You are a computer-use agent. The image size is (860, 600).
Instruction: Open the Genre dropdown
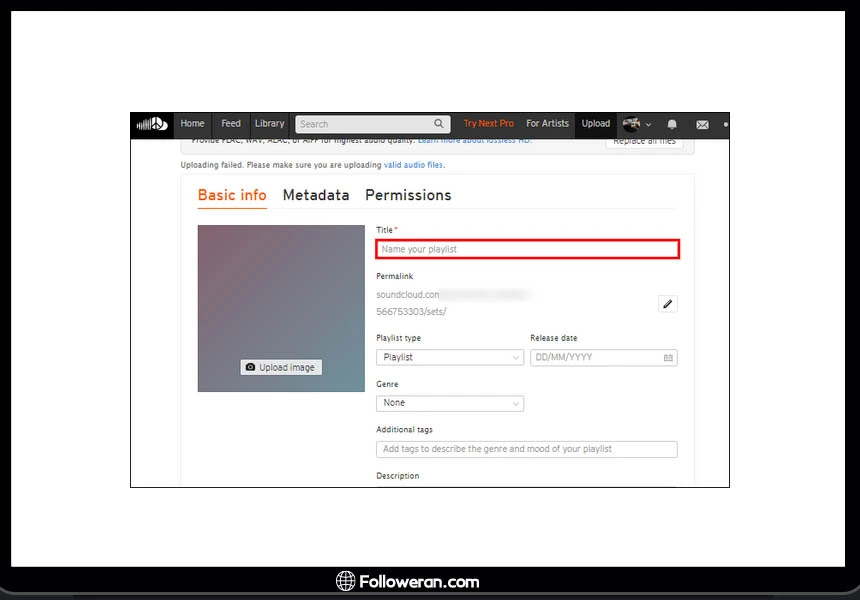450,403
